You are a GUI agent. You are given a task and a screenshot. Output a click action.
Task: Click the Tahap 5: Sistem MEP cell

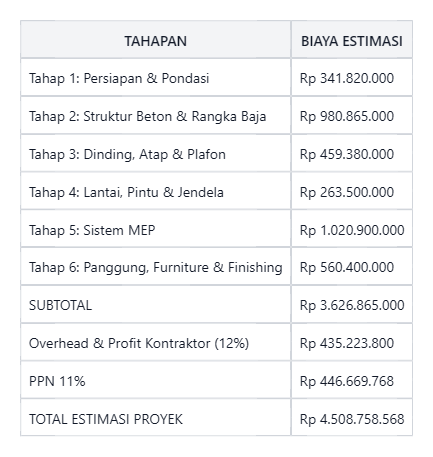(155, 229)
